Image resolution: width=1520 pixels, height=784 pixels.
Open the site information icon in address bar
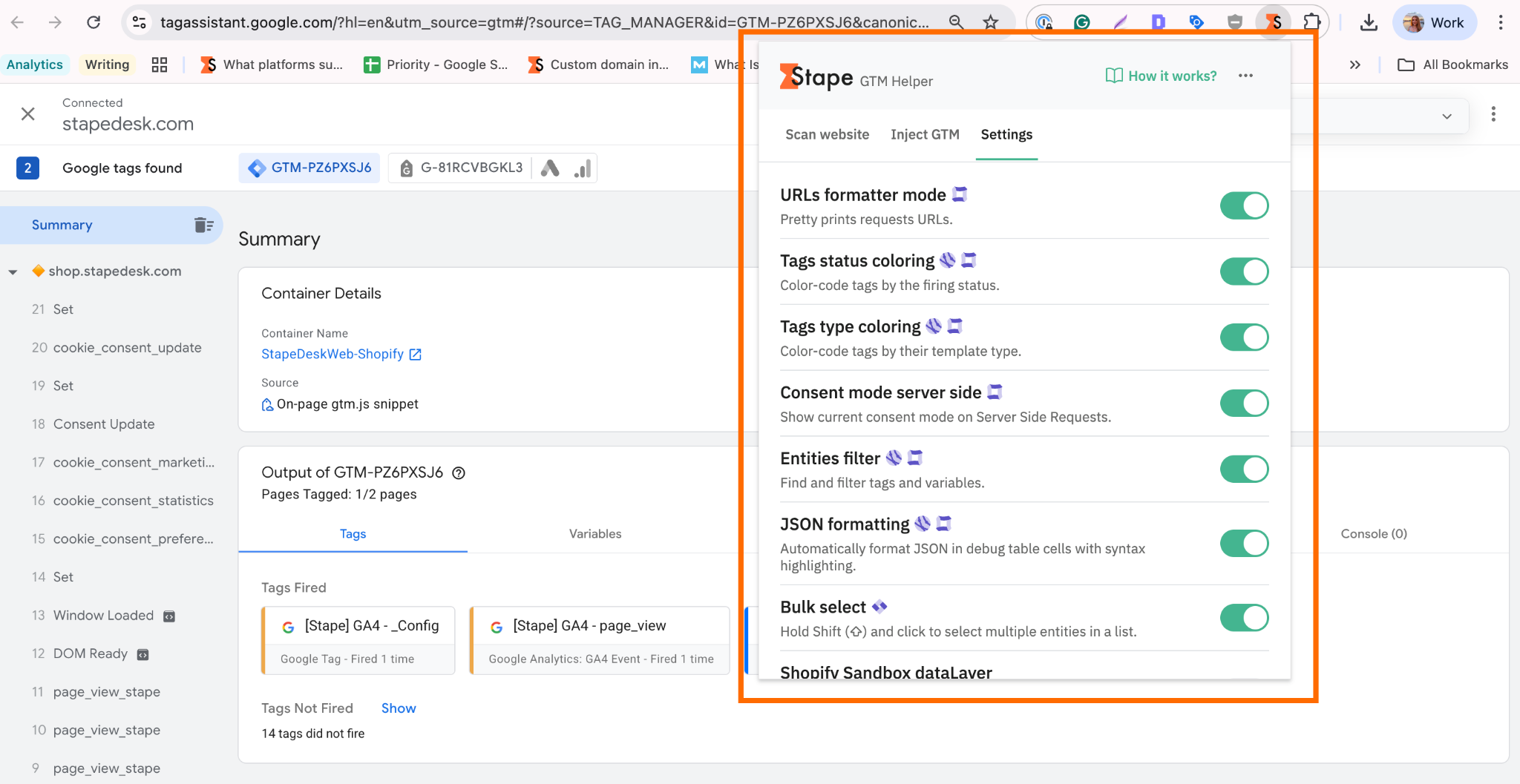140,22
